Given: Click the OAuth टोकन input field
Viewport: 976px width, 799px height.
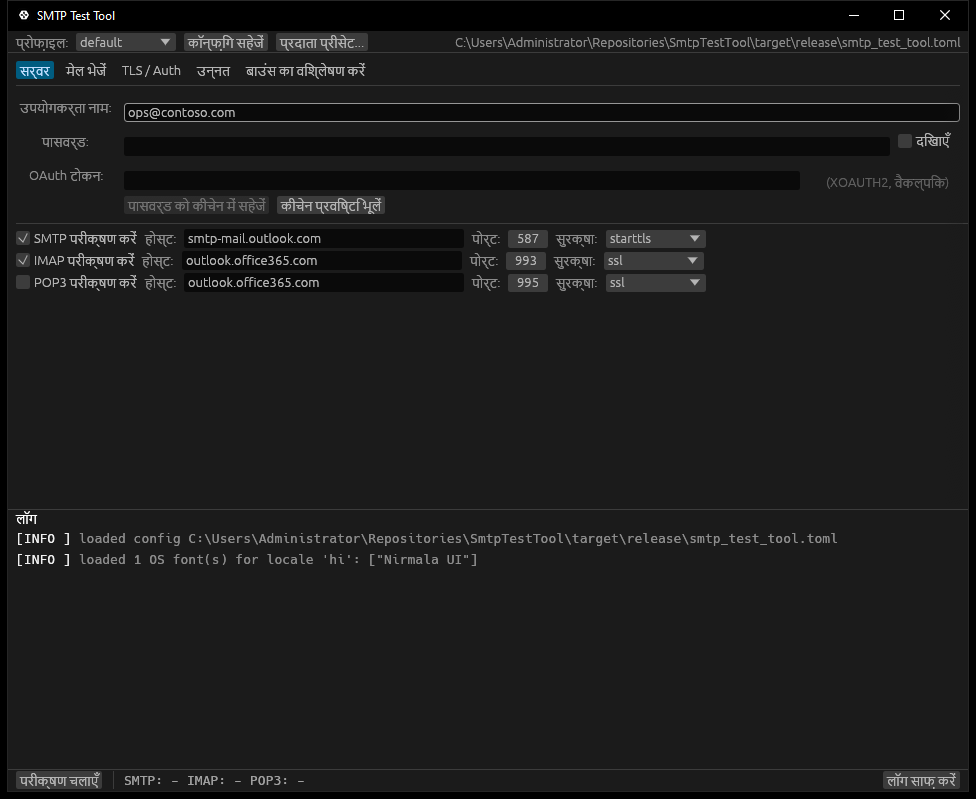Looking at the screenshot, I should [x=462, y=180].
